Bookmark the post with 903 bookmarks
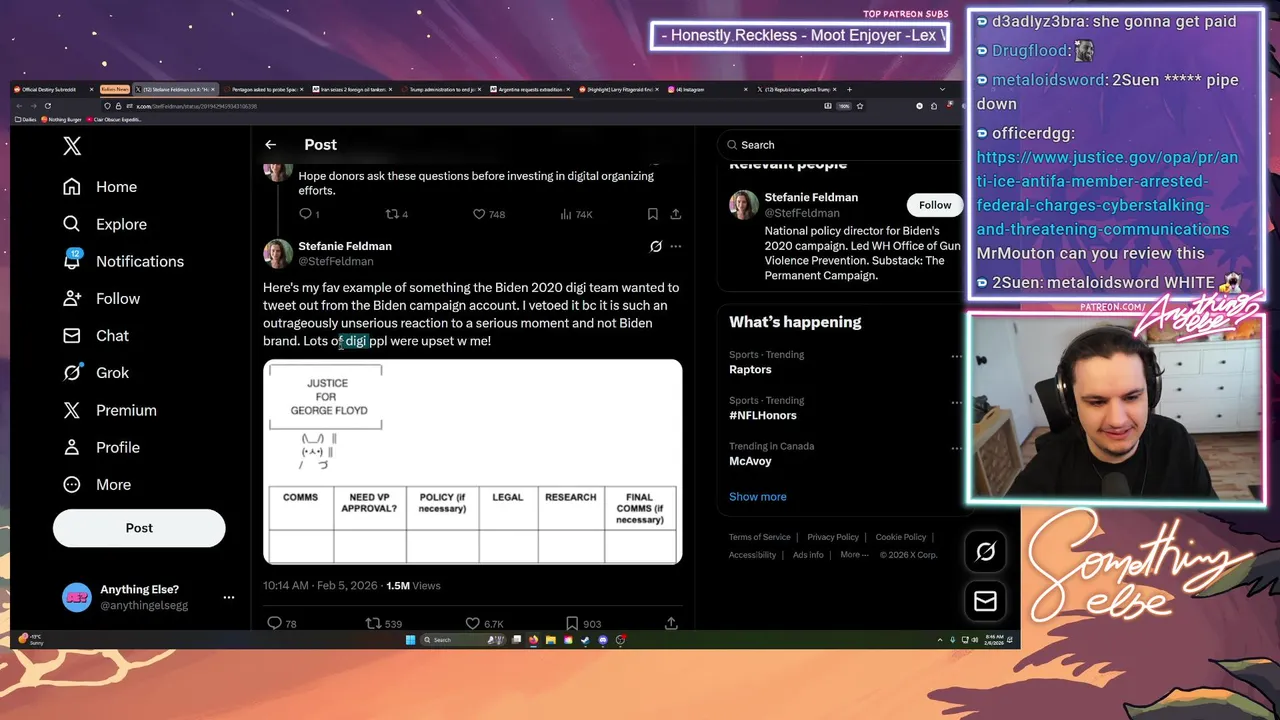The width and height of the screenshot is (1280, 720). point(583,623)
